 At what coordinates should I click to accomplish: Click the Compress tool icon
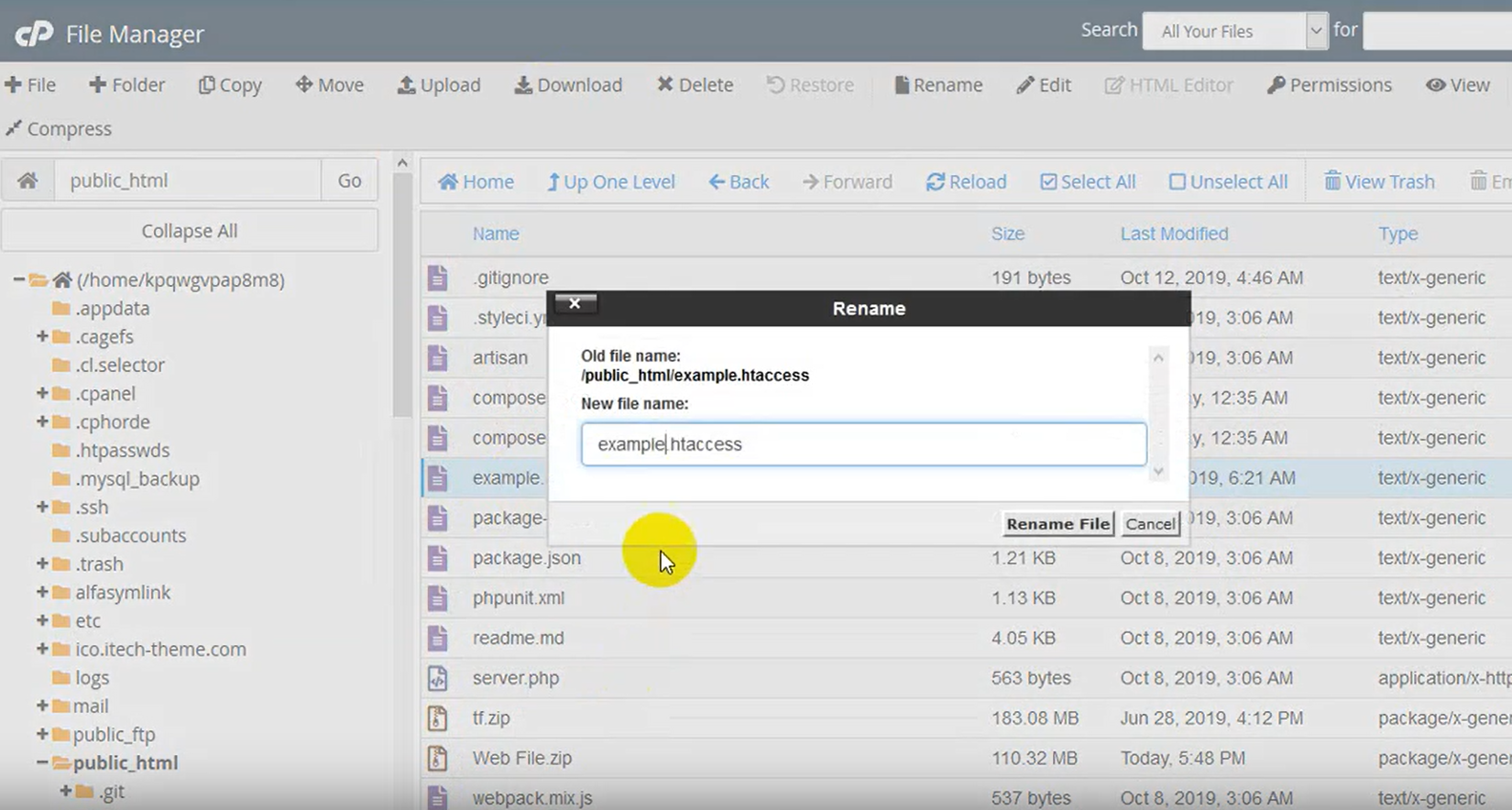[x=14, y=128]
